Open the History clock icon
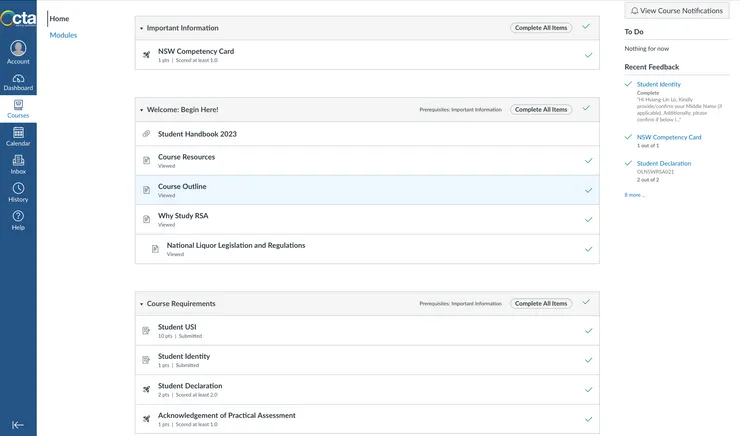This screenshot has height=436, width=740. 18,189
